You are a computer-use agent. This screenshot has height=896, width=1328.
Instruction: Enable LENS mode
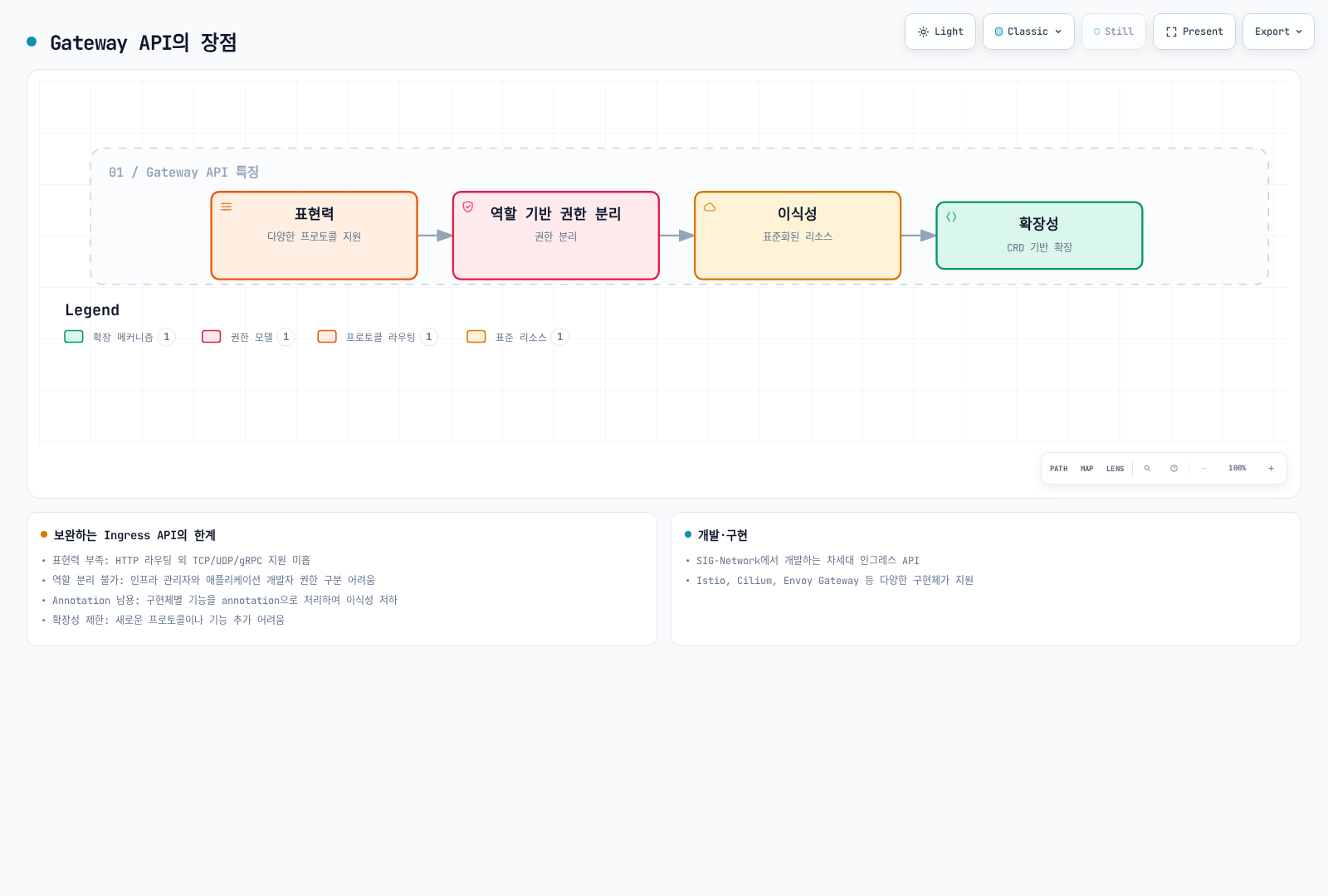(1115, 469)
